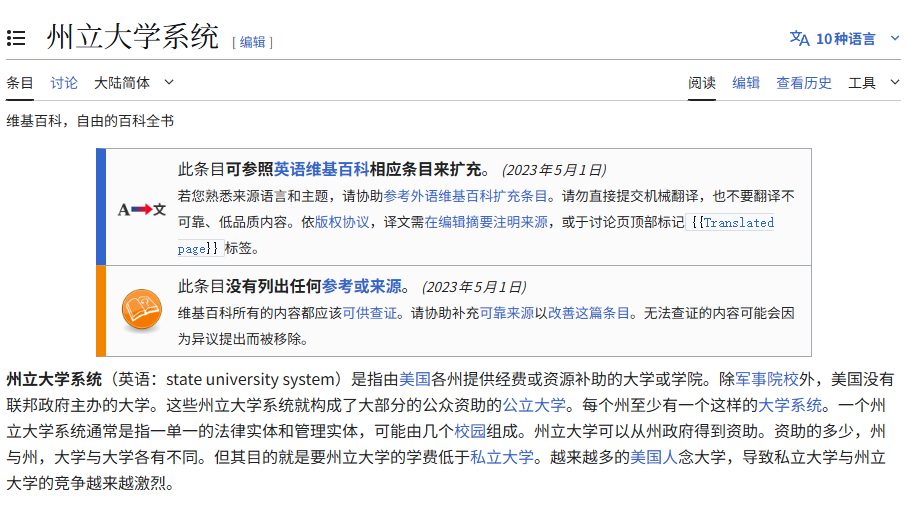Screen dimensions: 910x508
Task: Open the 公立大学 link
Action: [x=534, y=405]
